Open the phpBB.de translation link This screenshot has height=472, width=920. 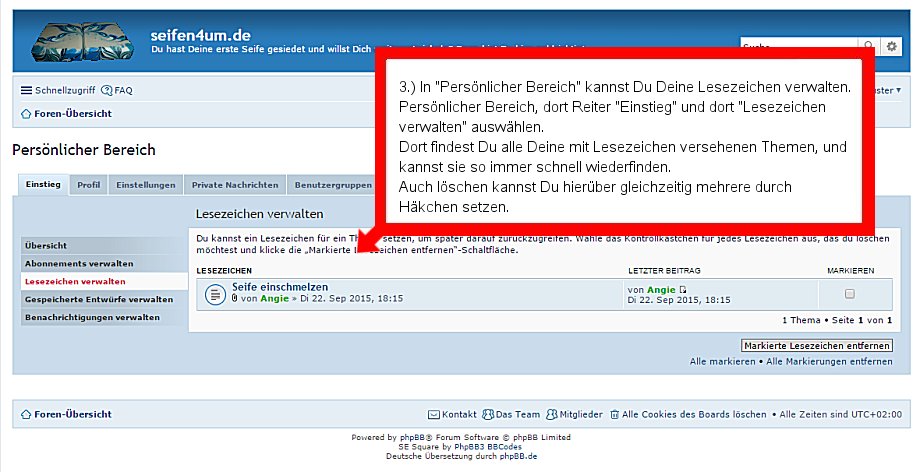tap(518, 456)
